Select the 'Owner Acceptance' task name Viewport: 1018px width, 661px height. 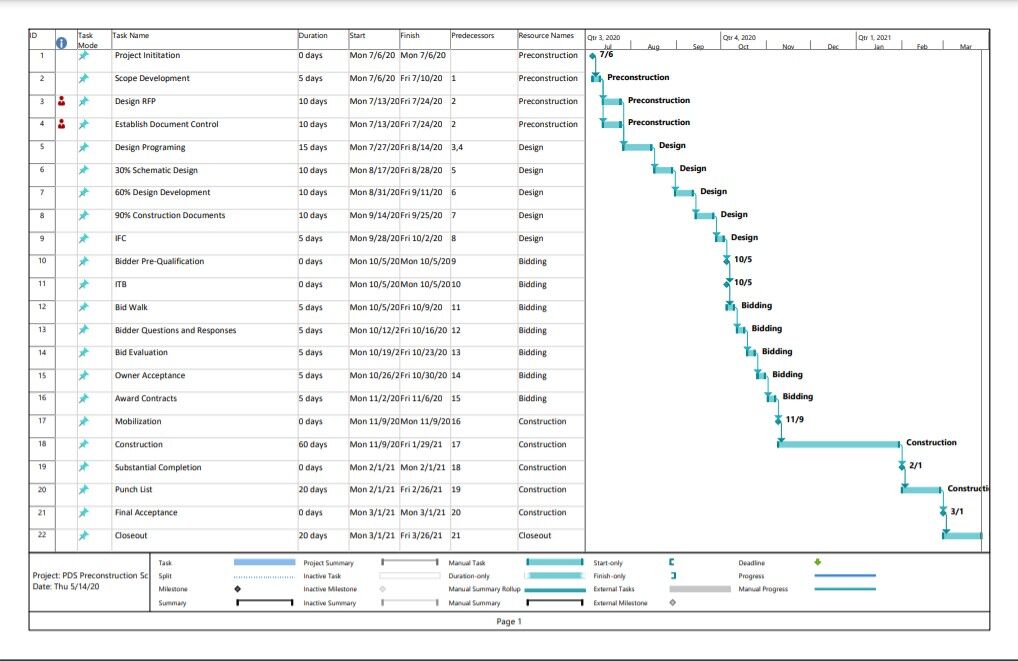[150, 376]
